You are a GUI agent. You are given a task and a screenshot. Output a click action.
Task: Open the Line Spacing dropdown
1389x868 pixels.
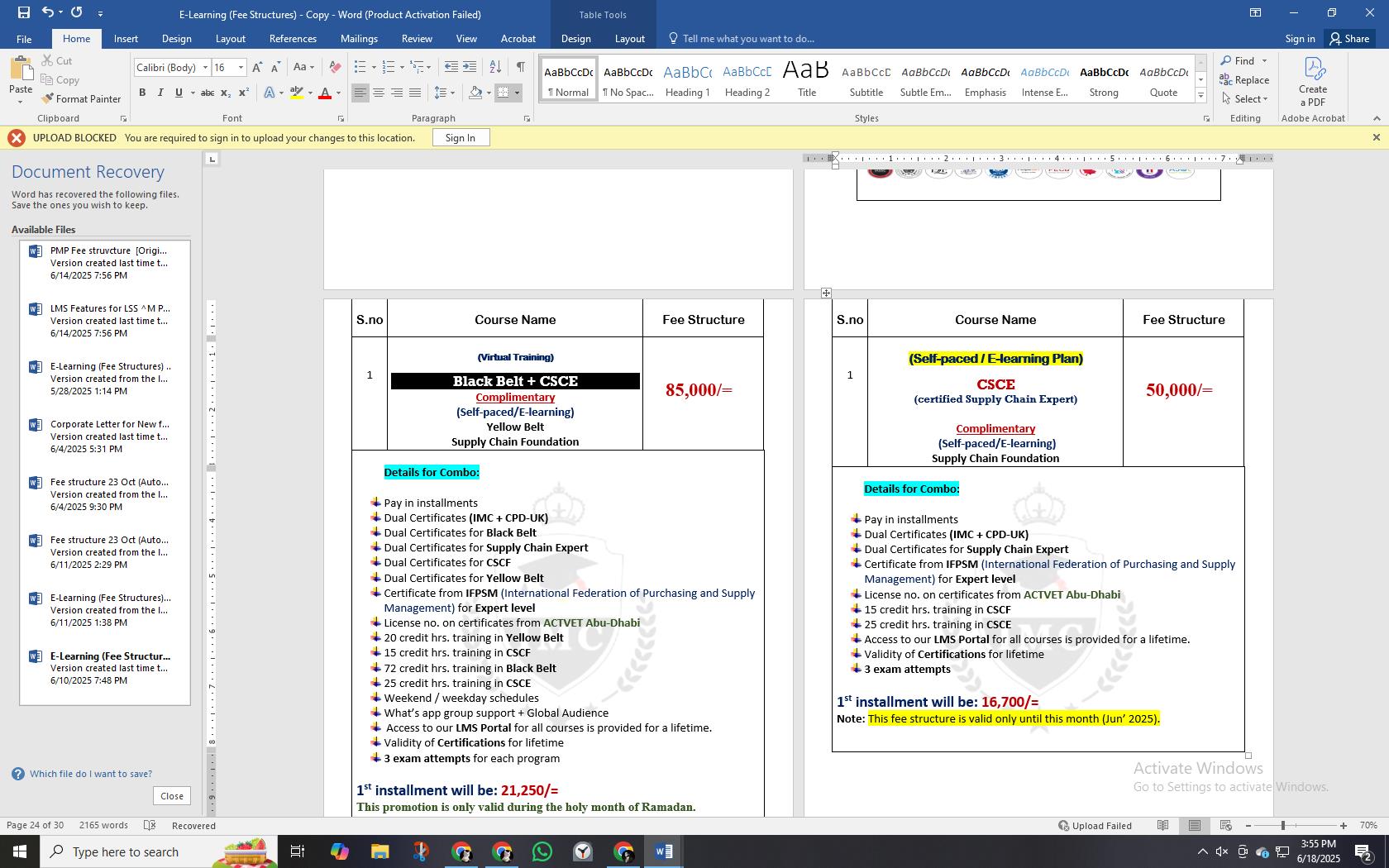(x=445, y=93)
